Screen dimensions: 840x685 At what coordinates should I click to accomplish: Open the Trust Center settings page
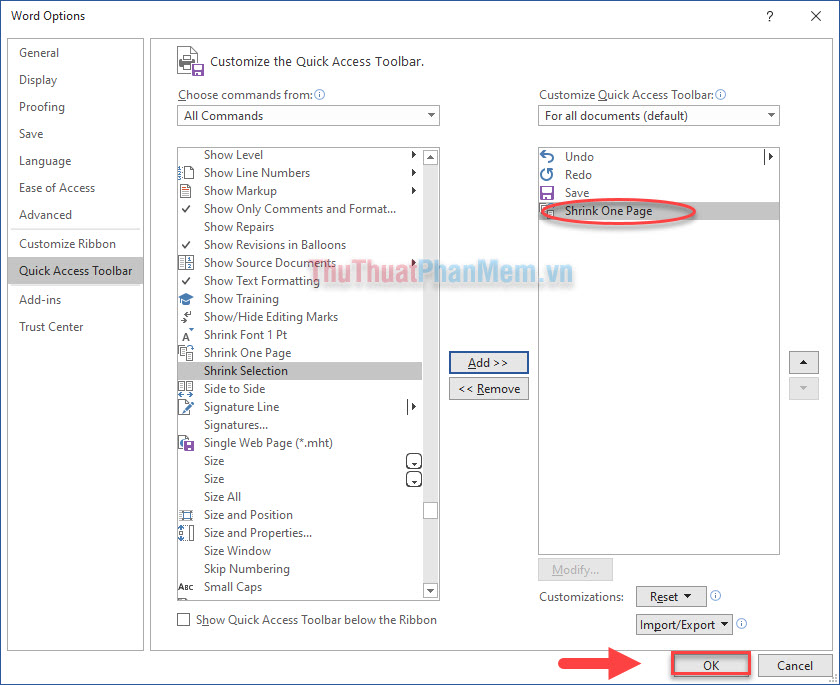tap(51, 326)
